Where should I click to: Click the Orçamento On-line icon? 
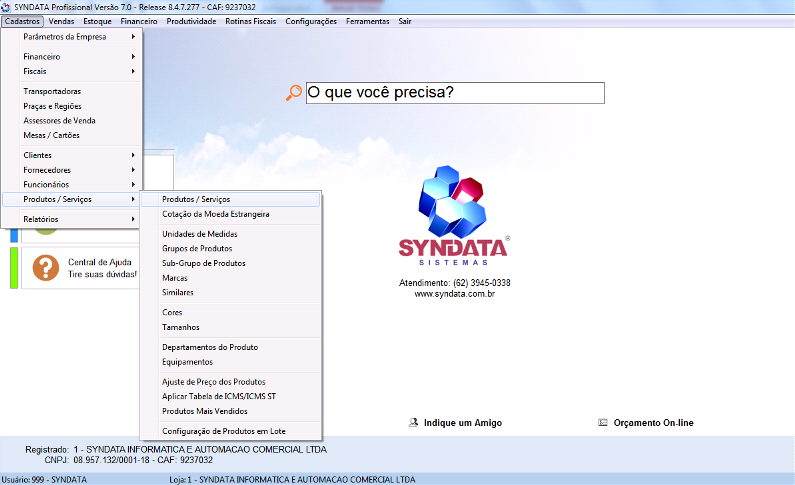pos(602,422)
